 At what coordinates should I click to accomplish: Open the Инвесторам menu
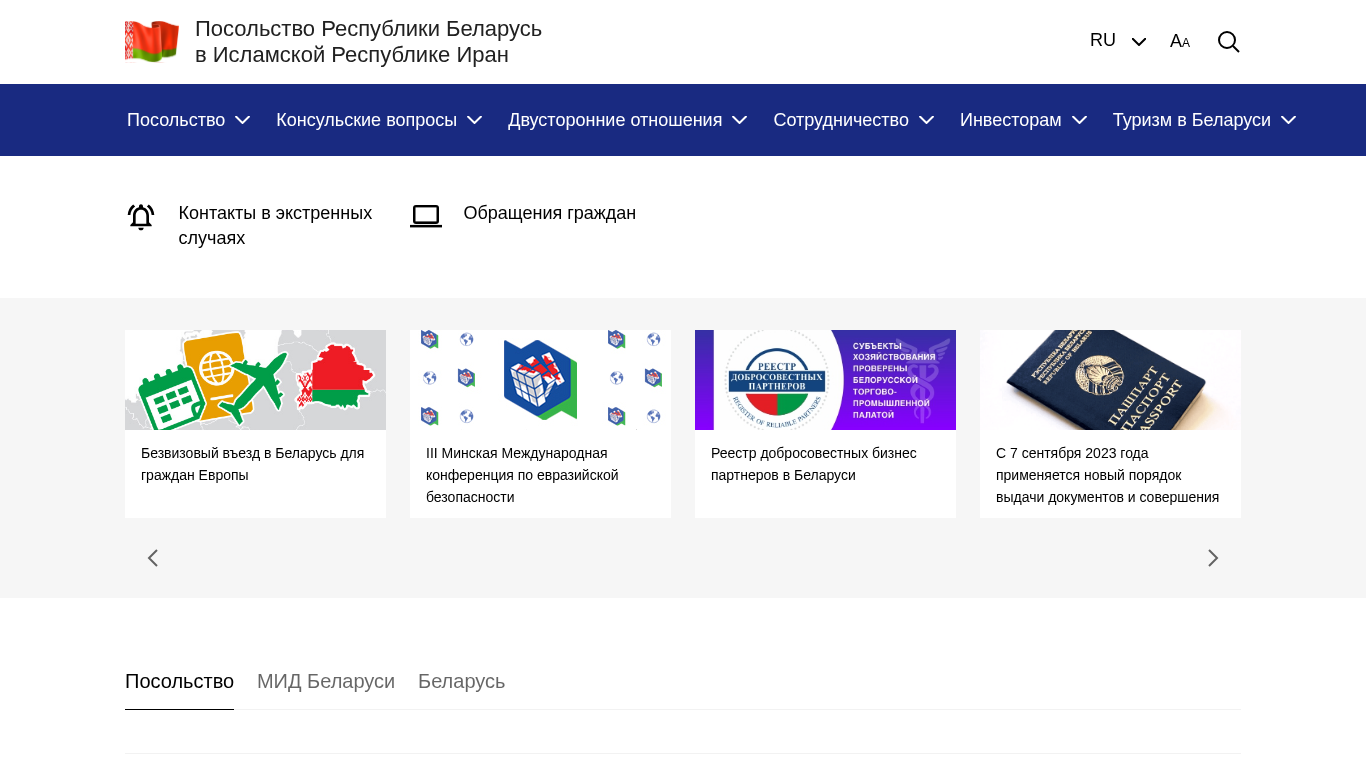[x=1023, y=120]
